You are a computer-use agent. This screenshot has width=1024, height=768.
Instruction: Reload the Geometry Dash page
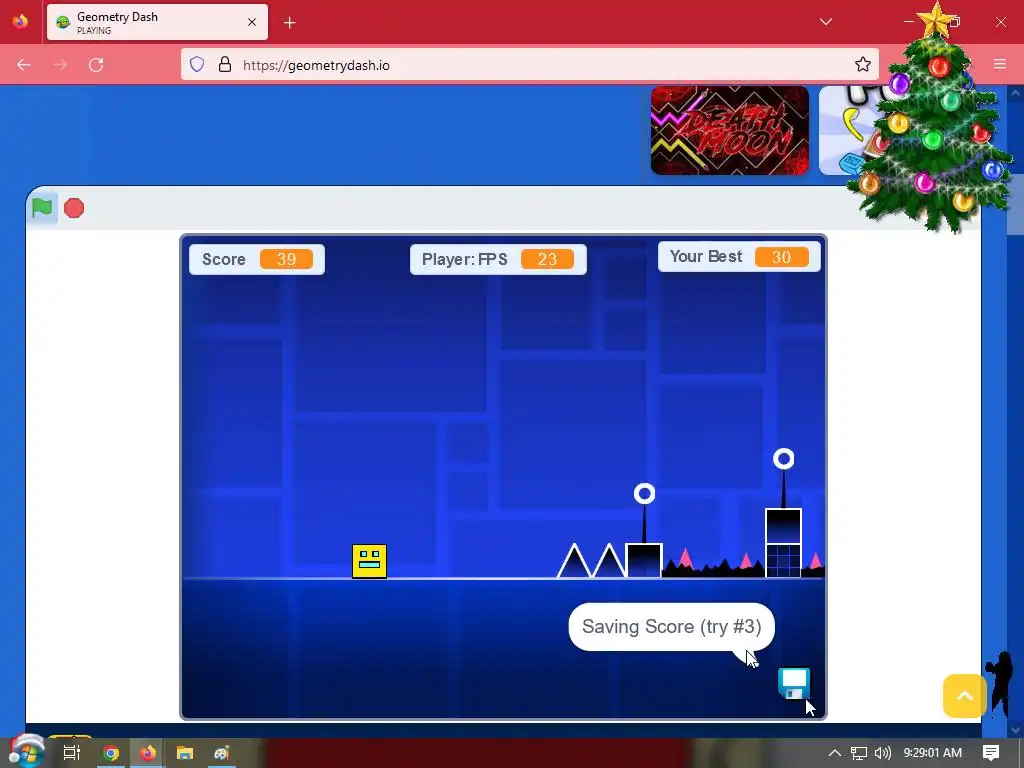point(96,65)
